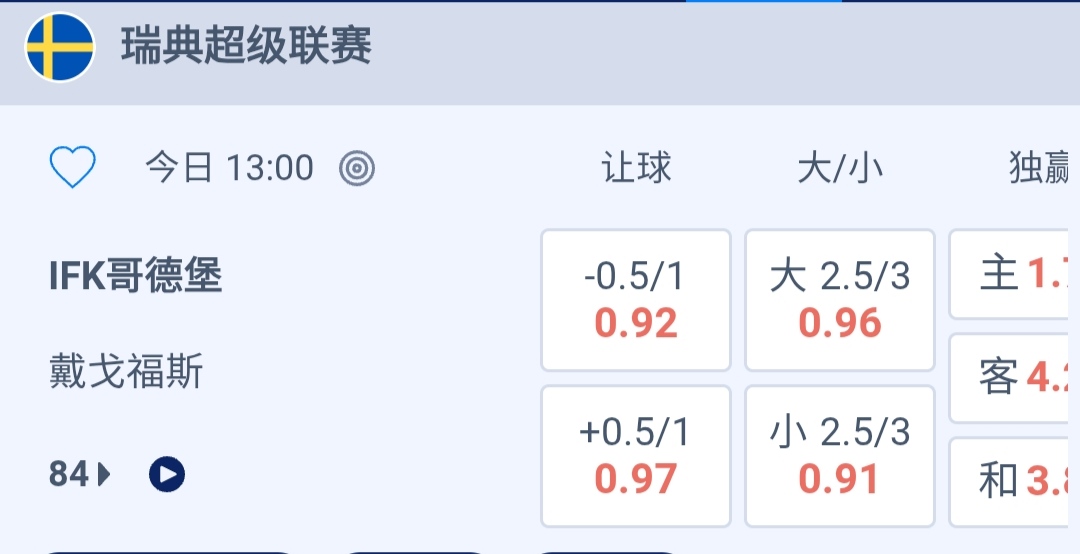Tap the Sweden flag league icon
This screenshot has width=1080, height=554.
(x=60, y=47)
